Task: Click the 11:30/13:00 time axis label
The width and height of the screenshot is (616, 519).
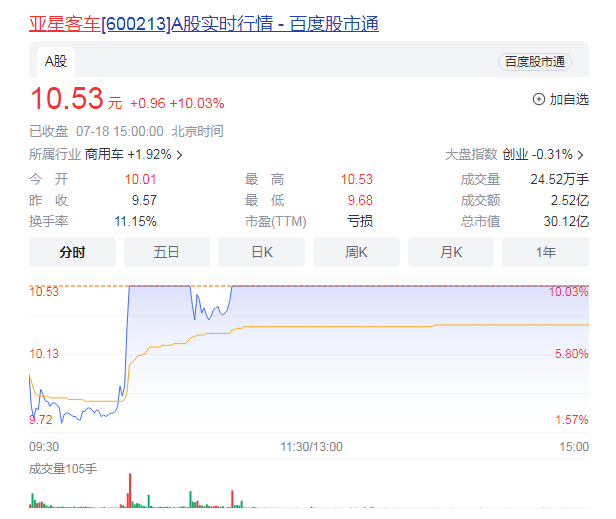Action: (309, 447)
